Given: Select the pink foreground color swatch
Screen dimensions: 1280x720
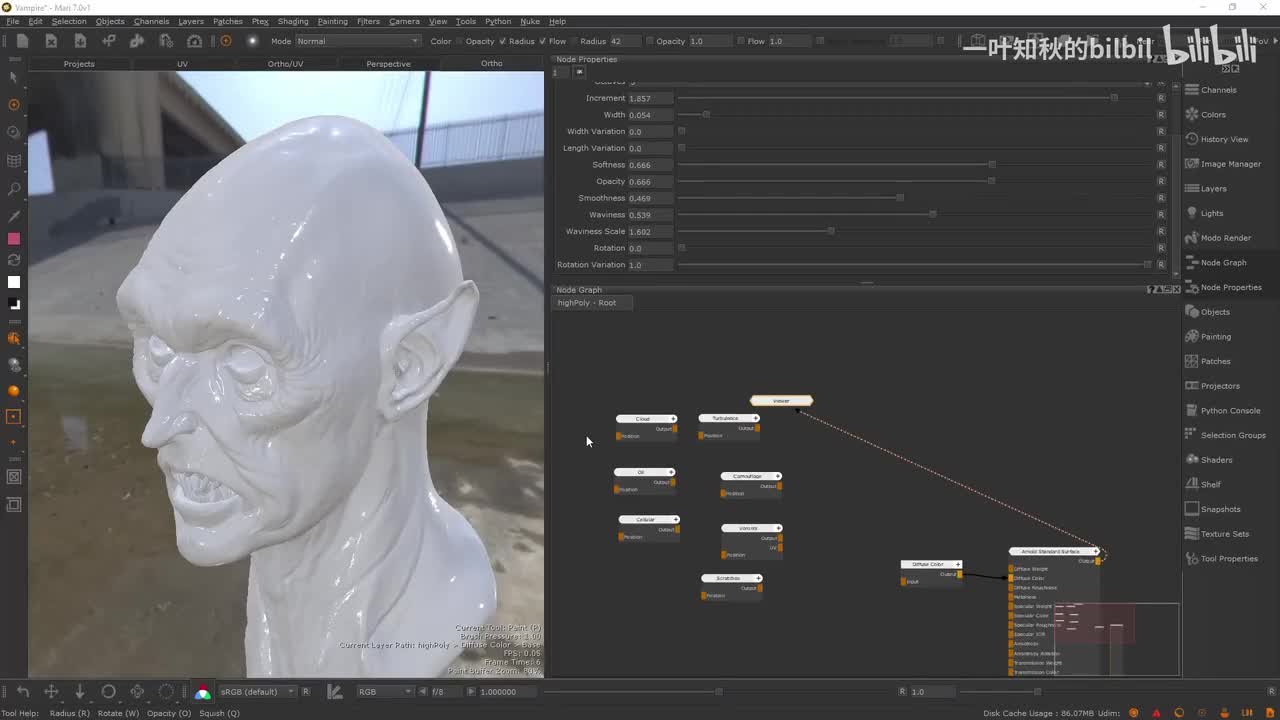Looking at the screenshot, I should 14,239.
